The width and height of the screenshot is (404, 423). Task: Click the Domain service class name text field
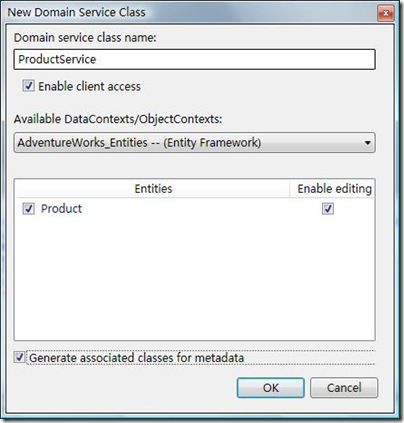[x=194, y=59]
